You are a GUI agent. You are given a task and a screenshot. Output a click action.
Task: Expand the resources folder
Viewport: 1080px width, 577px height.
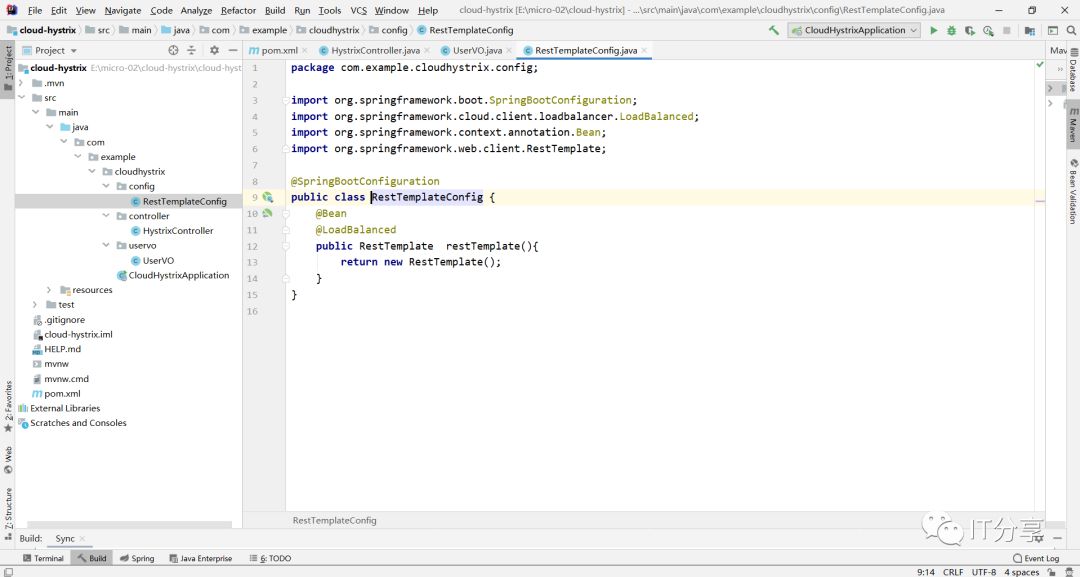[49, 290]
